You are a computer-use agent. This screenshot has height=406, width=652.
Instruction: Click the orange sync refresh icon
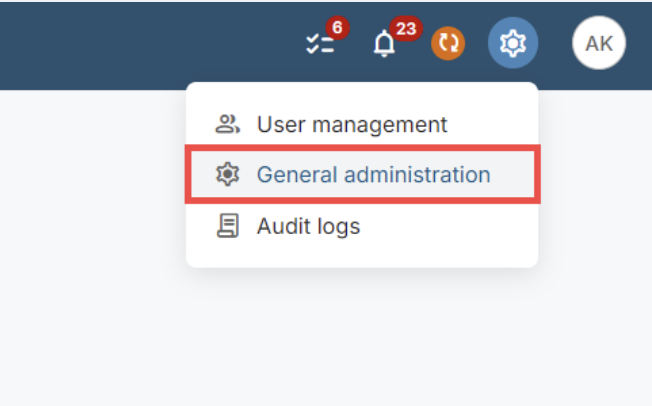(448, 43)
